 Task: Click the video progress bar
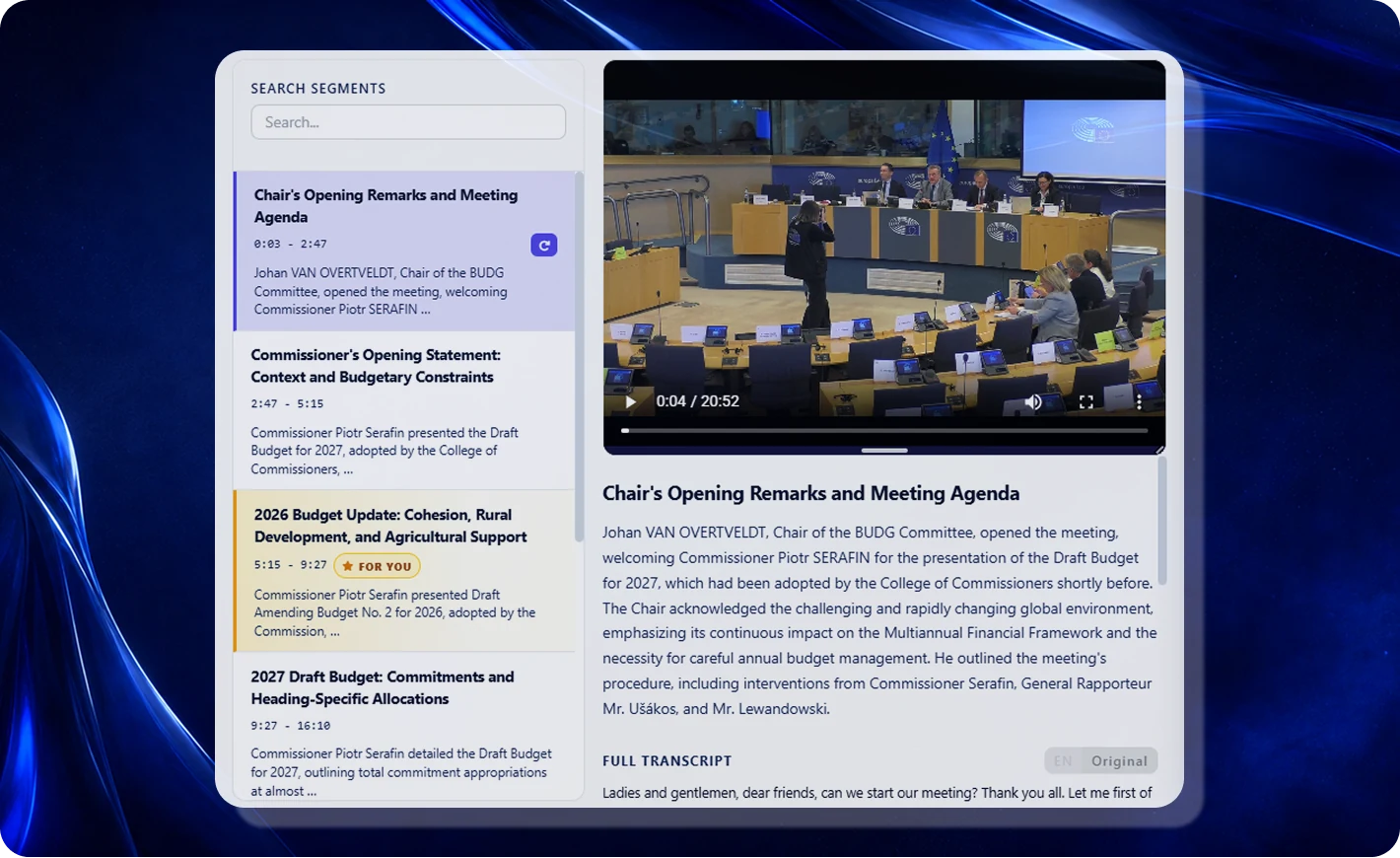[x=884, y=430]
